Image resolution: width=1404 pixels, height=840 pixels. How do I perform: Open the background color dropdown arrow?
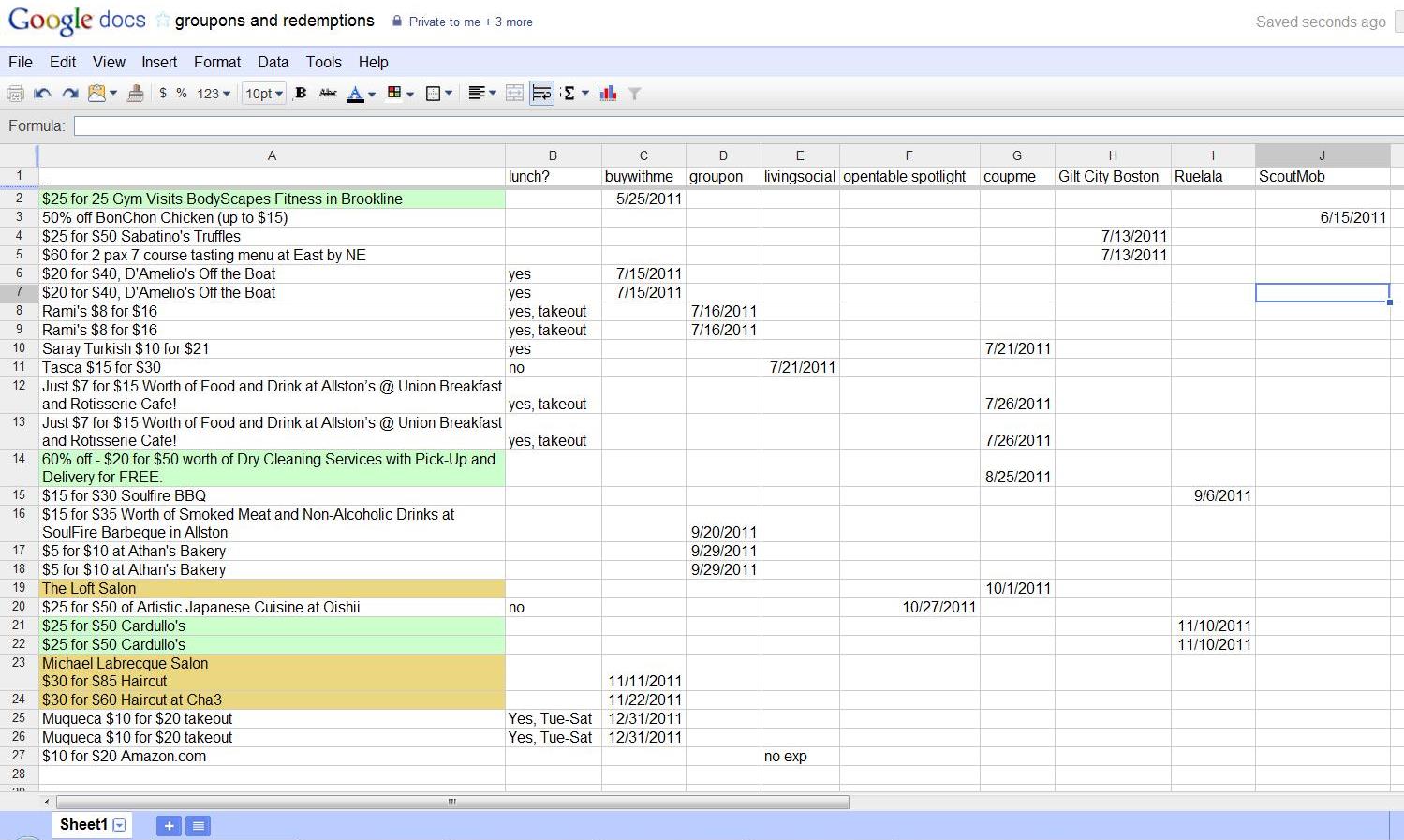410,94
